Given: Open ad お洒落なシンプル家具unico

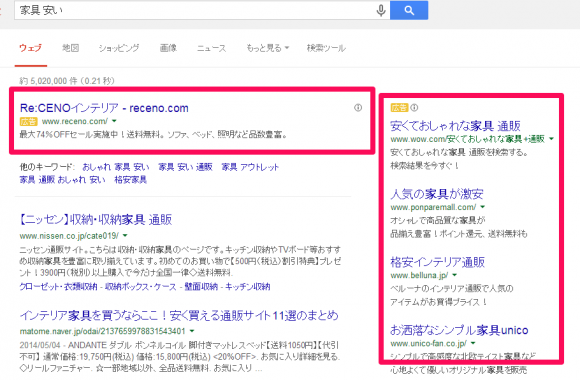Looking at the screenshot, I should (459, 330).
